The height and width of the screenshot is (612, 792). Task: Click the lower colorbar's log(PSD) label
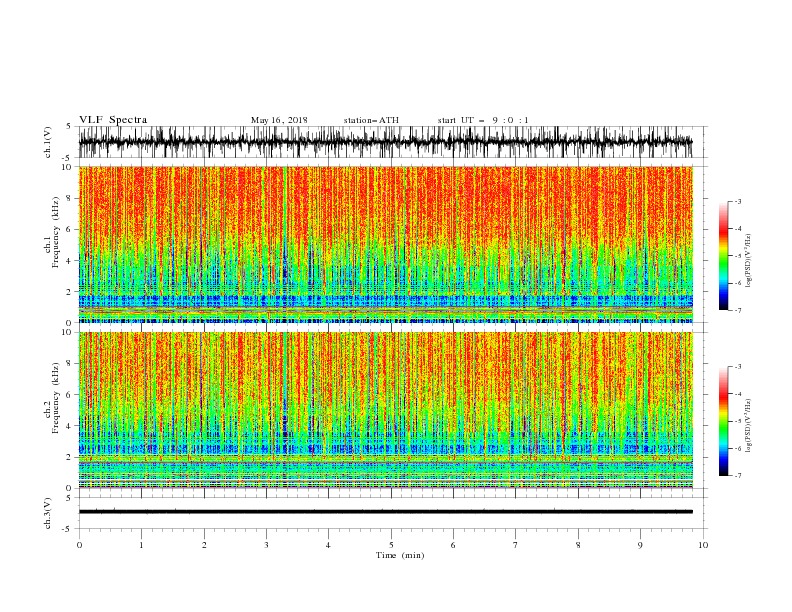[x=749, y=426]
